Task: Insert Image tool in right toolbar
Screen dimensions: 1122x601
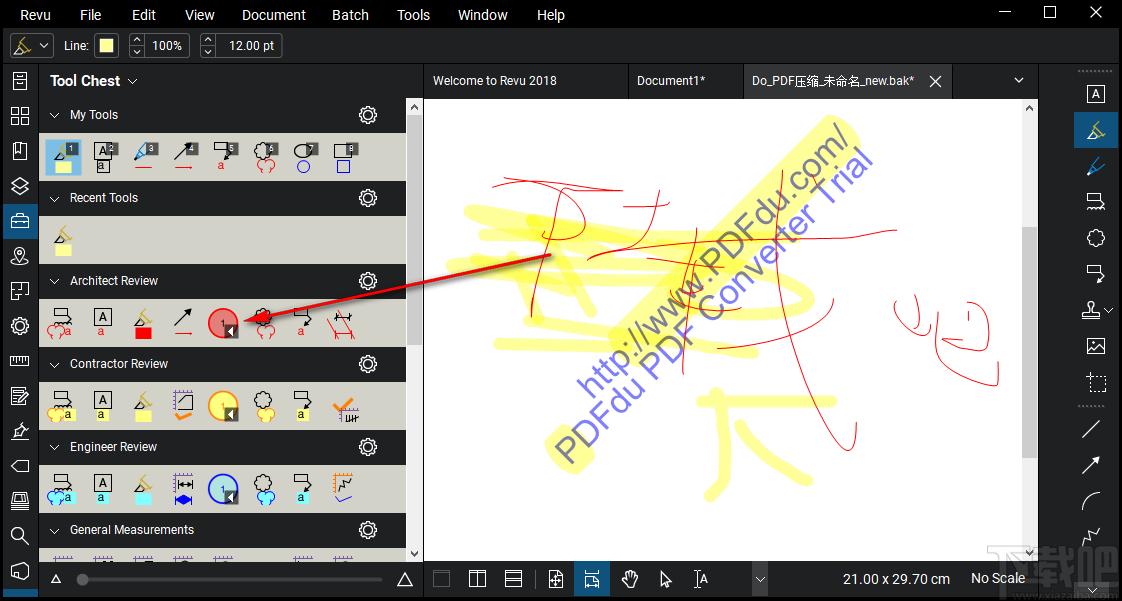Action: tap(1096, 346)
